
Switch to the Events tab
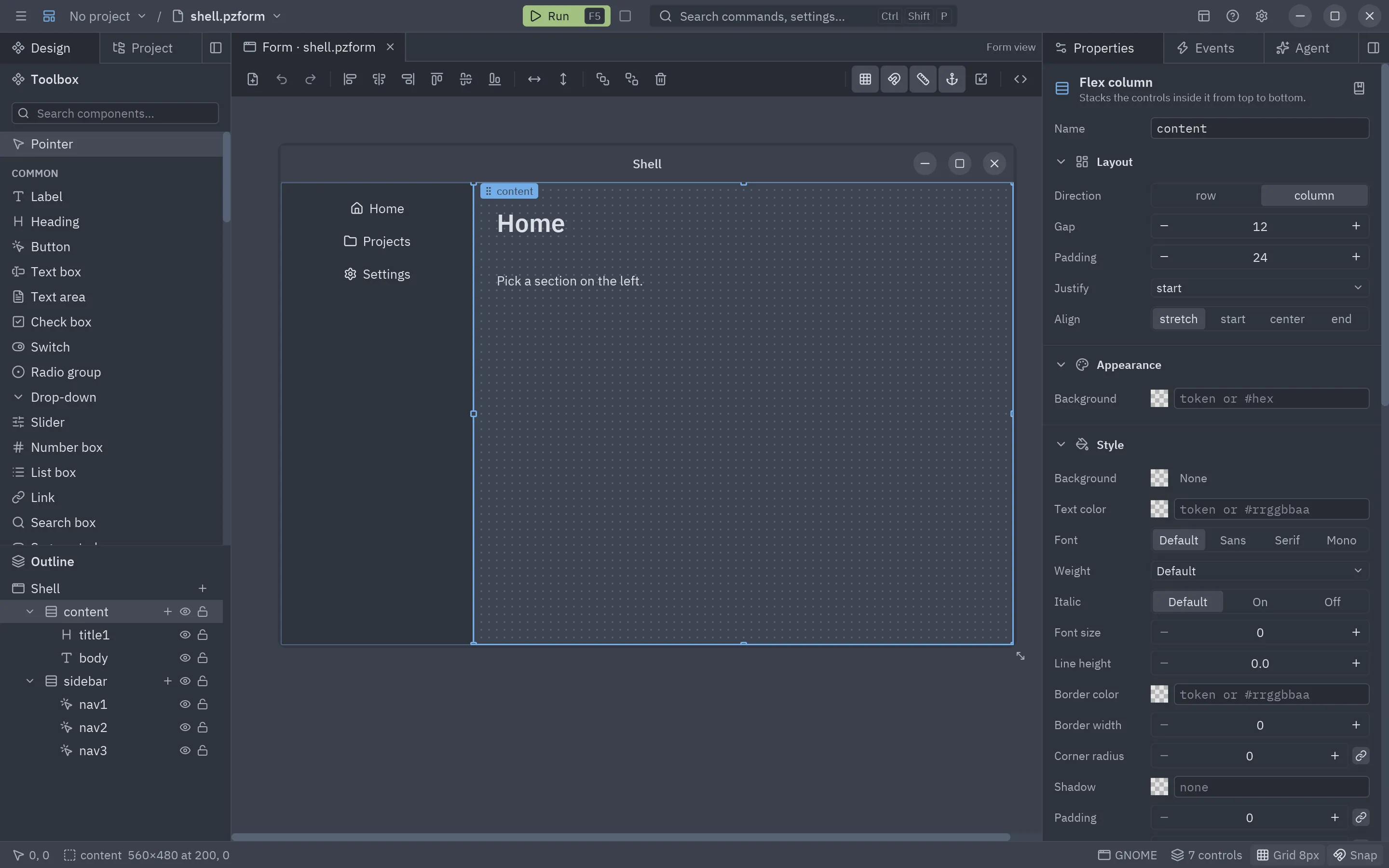[x=1213, y=48]
